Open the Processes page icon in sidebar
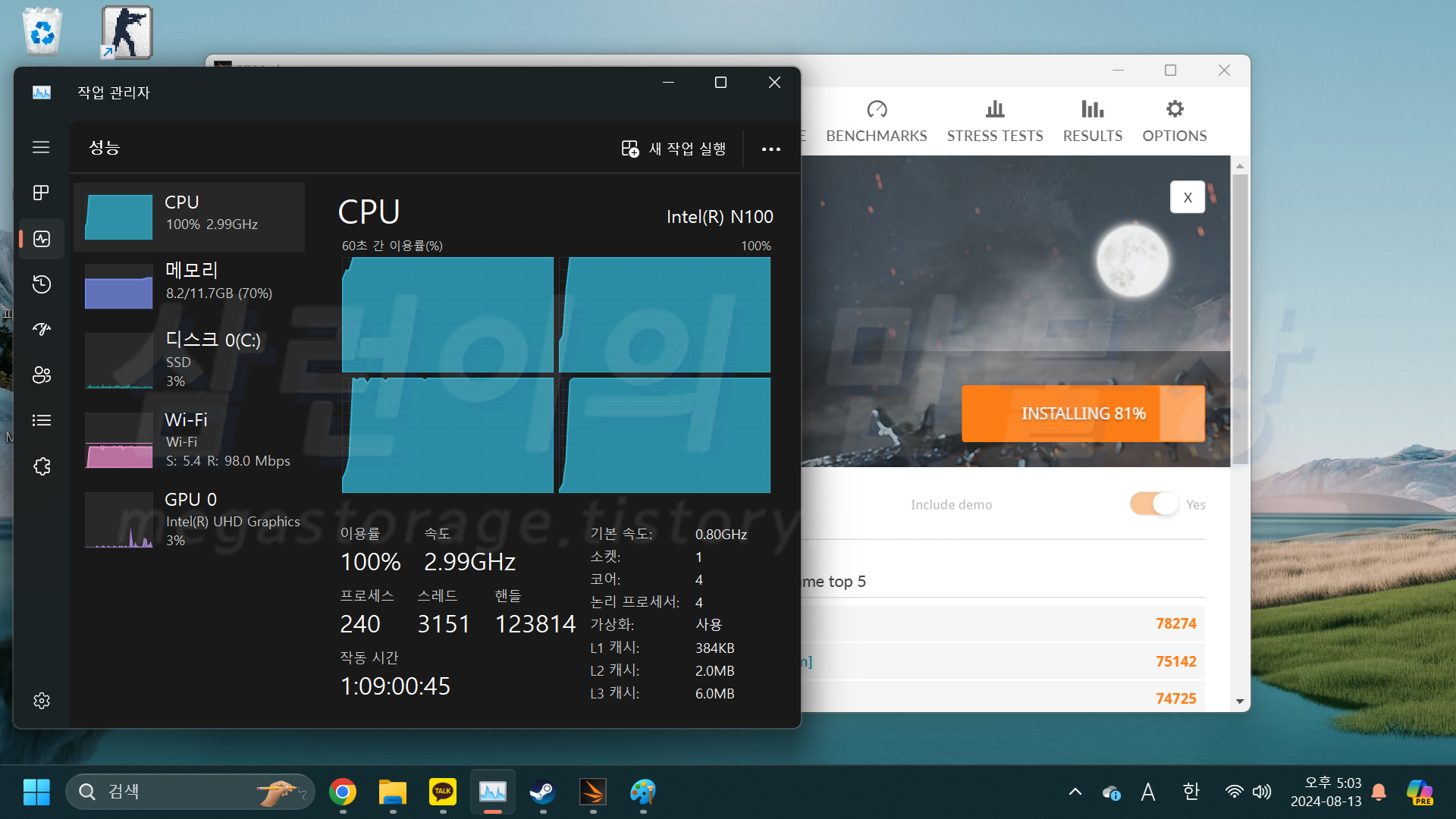The height and width of the screenshot is (819, 1456). coord(41,193)
